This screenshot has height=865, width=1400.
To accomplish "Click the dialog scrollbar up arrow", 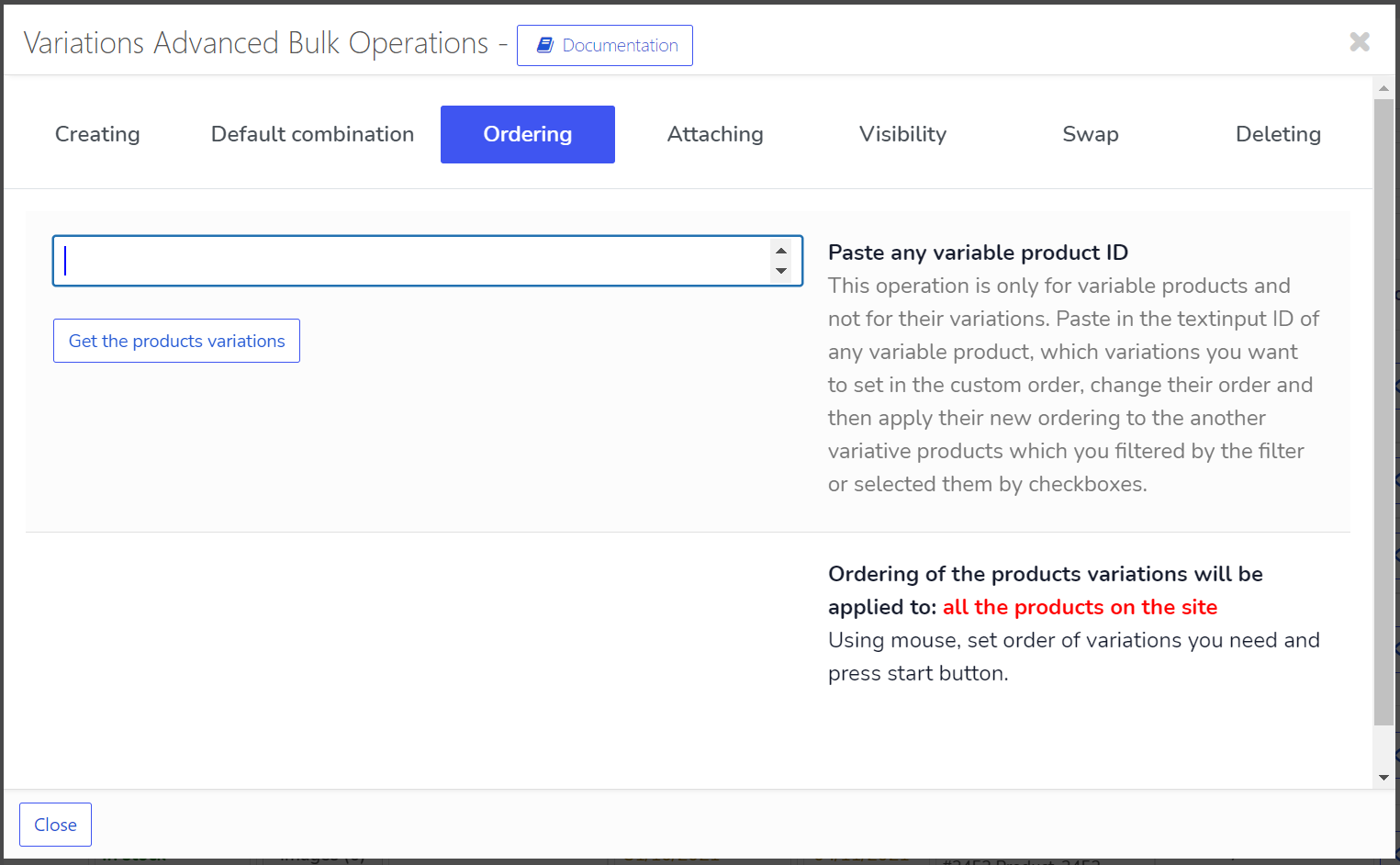I will click(x=1383, y=88).
